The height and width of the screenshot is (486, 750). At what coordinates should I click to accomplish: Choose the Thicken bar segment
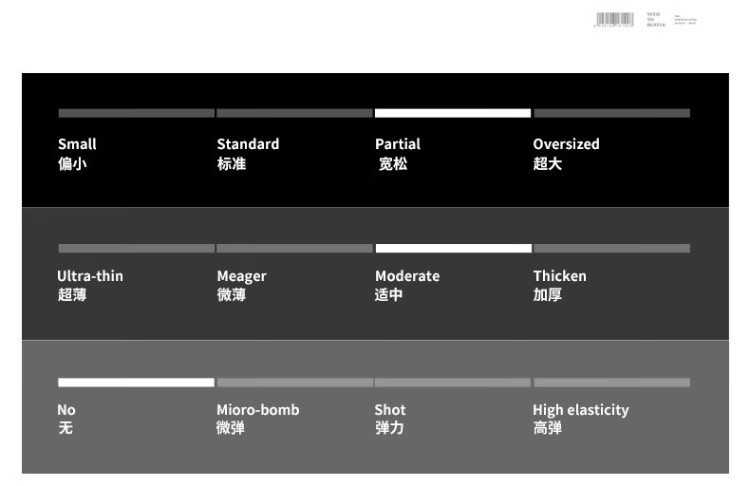coord(611,248)
